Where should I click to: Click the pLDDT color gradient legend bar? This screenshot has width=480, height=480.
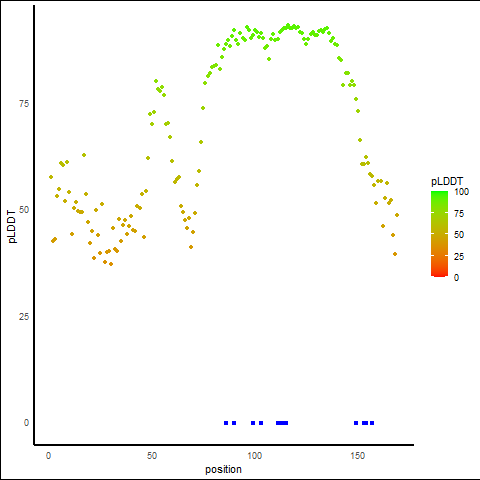(439, 234)
